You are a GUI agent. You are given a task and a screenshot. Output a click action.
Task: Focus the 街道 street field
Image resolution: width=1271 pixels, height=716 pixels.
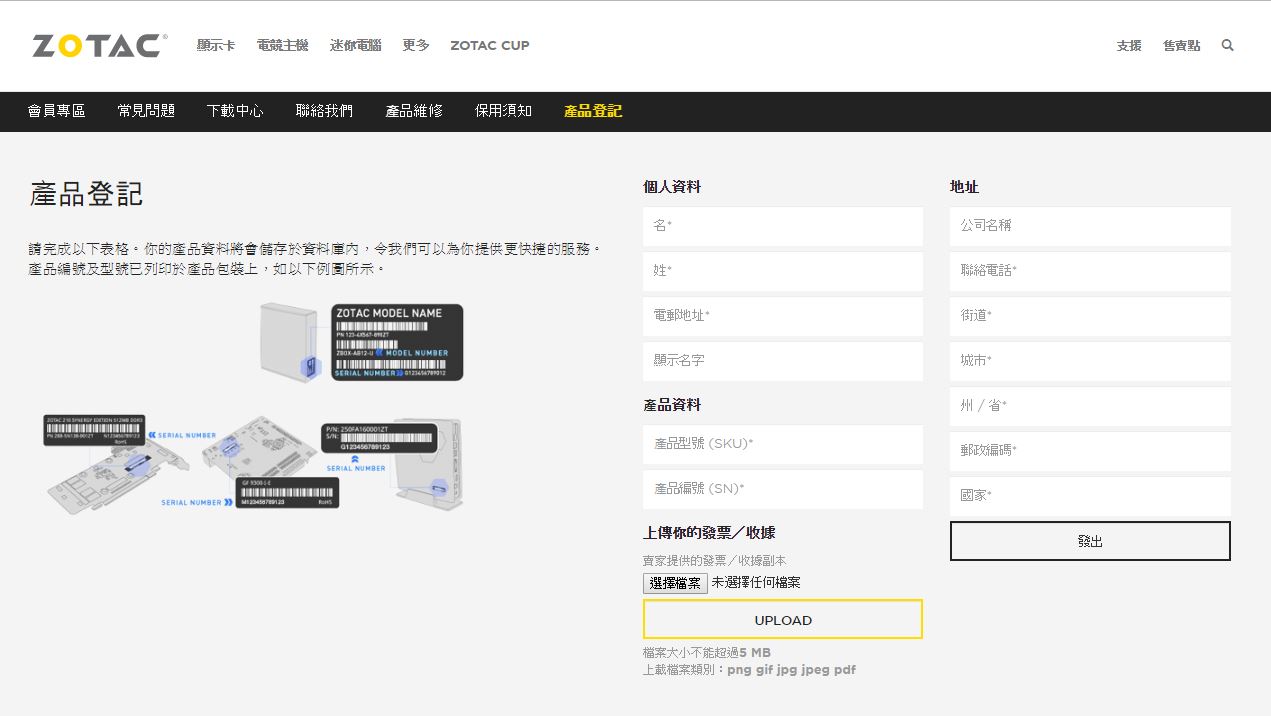[1090, 316]
